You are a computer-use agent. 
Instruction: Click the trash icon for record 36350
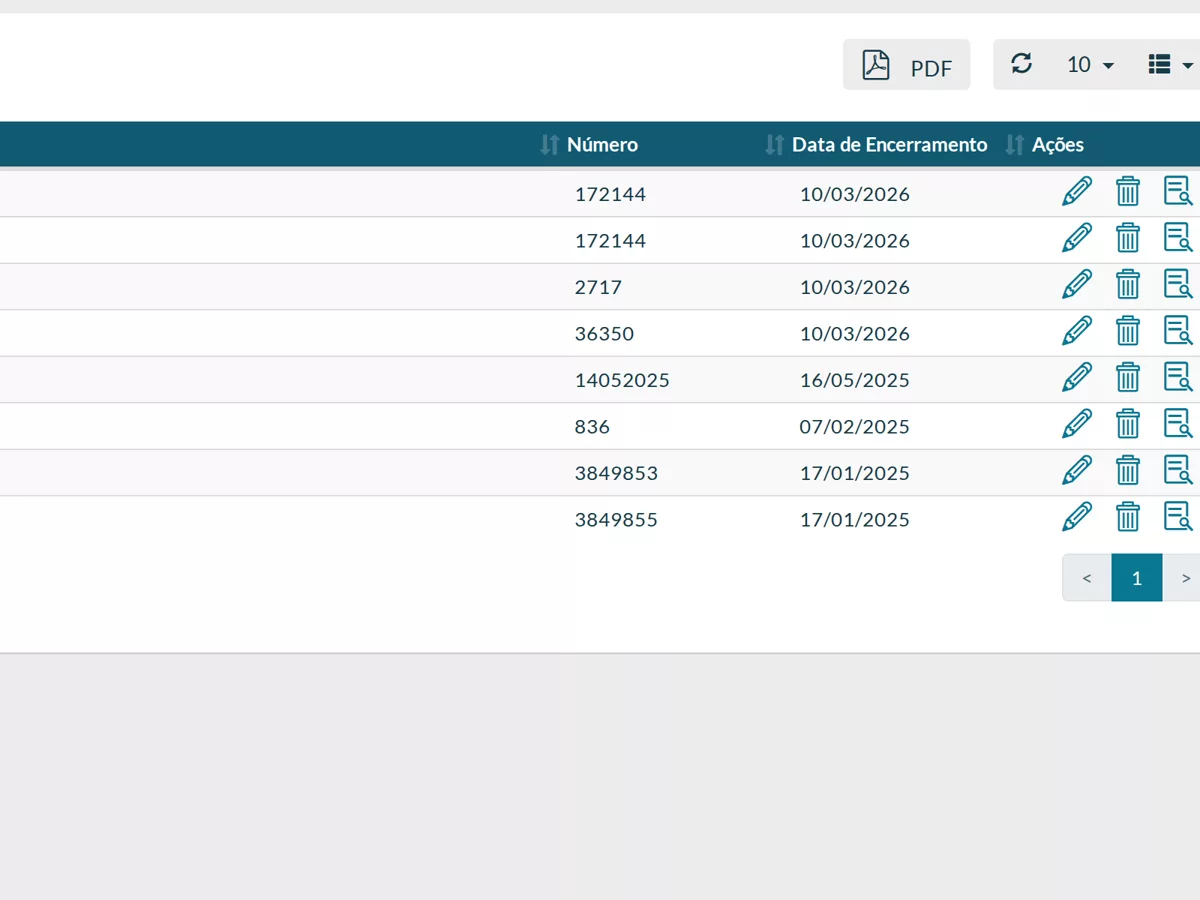click(1128, 331)
